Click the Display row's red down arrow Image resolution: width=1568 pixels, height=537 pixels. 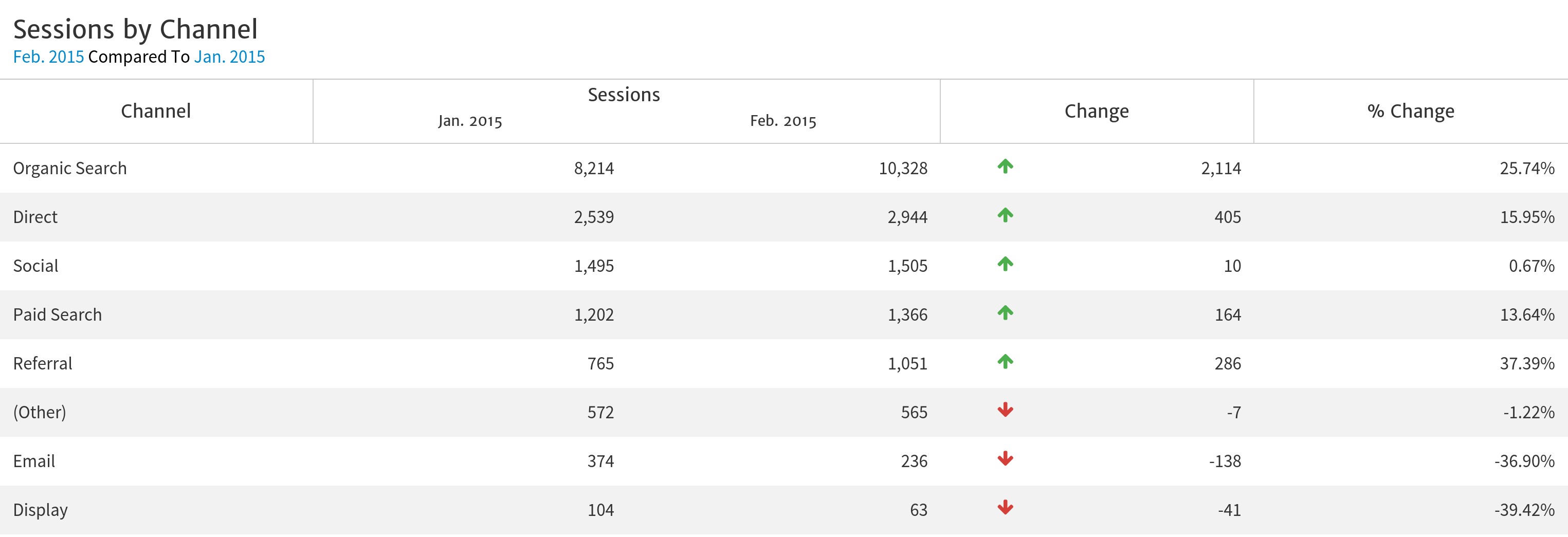click(1005, 507)
